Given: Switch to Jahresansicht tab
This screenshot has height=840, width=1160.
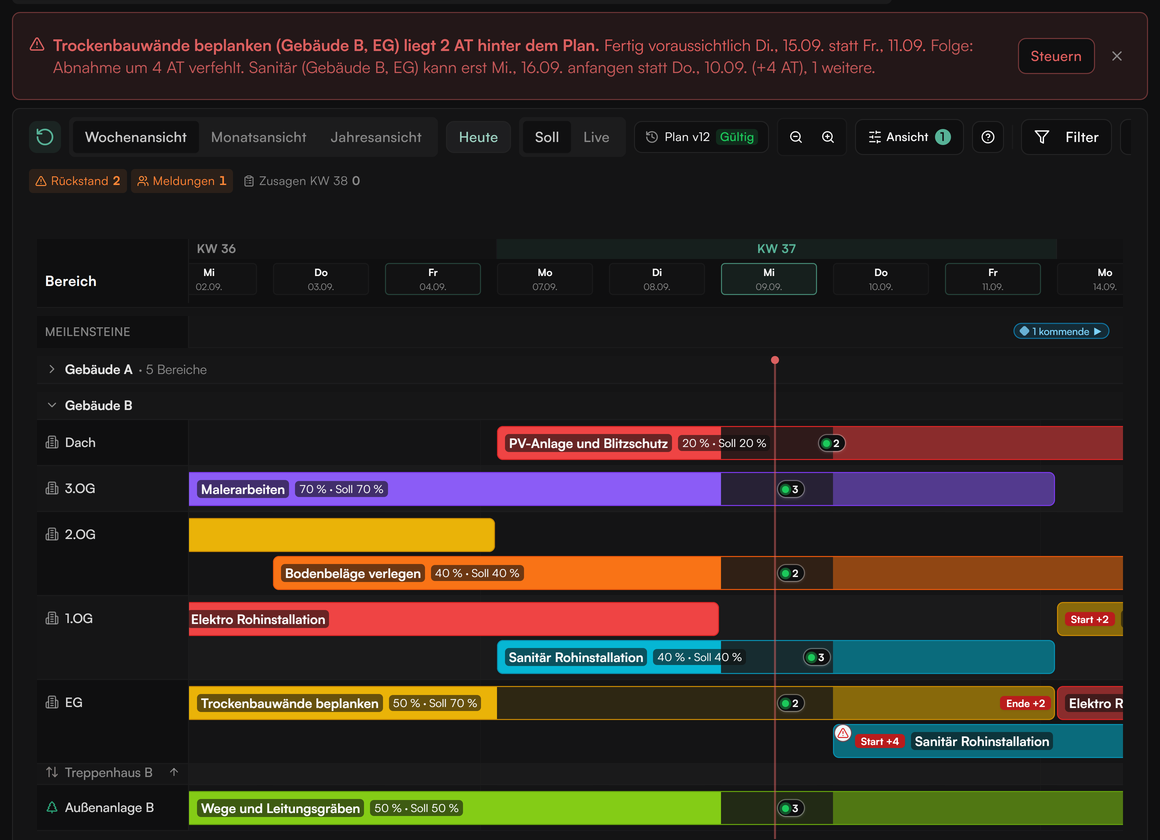Looking at the screenshot, I should (376, 137).
